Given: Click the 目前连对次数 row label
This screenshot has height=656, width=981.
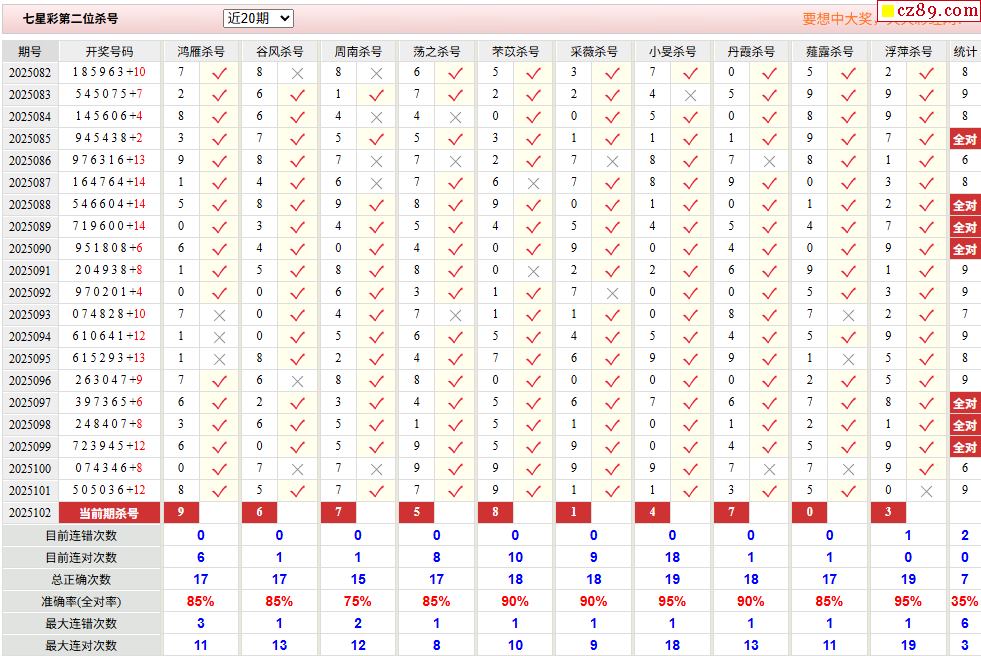Looking at the screenshot, I should (81, 558).
